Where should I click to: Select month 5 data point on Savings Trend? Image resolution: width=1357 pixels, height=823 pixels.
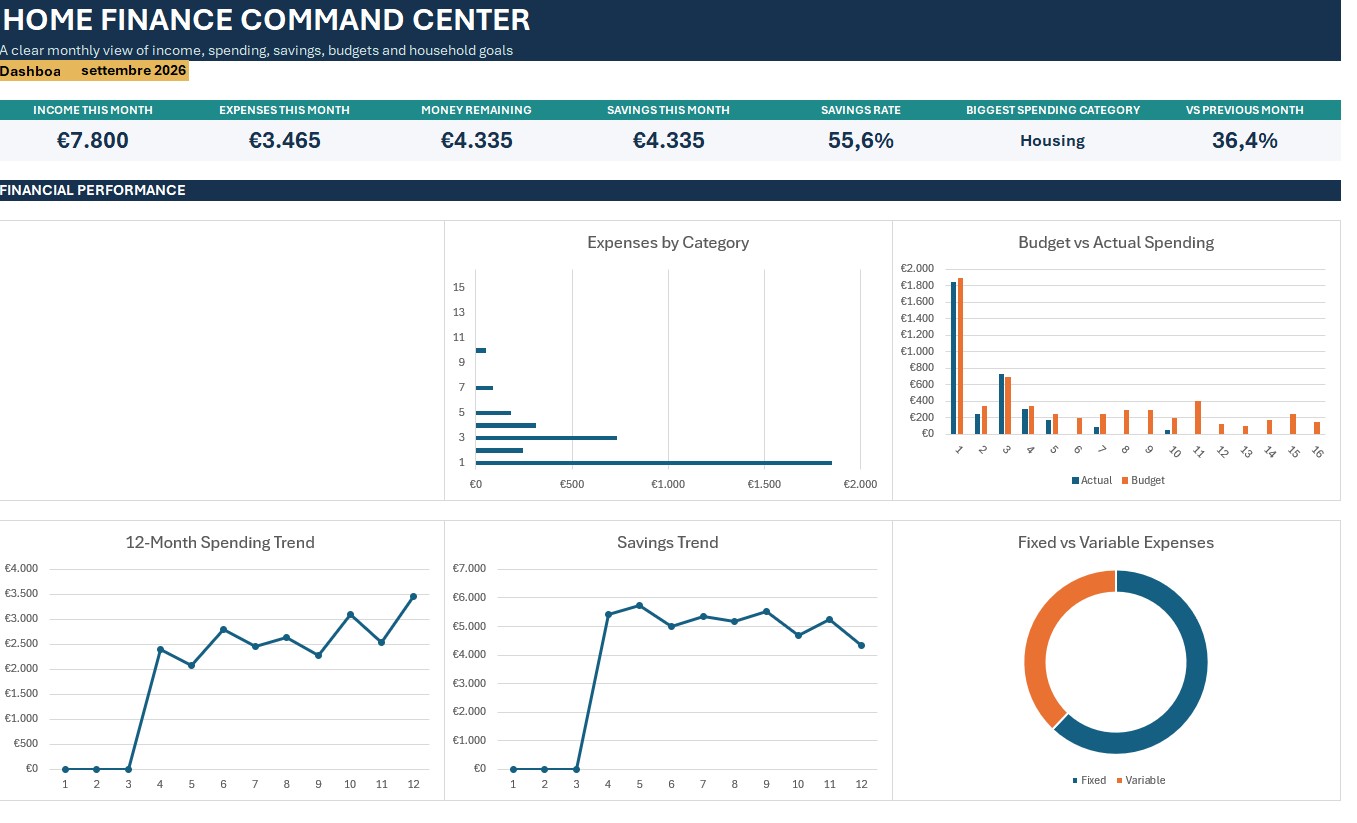[x=639, y=605]
